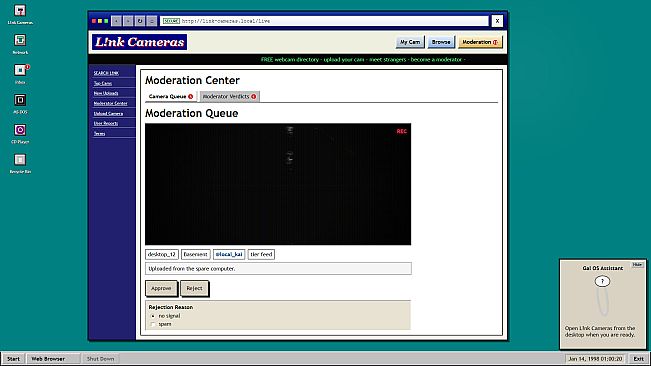
Task: Open the Inbox desktop icon with red badge
Action: click(x=20, y=73)
